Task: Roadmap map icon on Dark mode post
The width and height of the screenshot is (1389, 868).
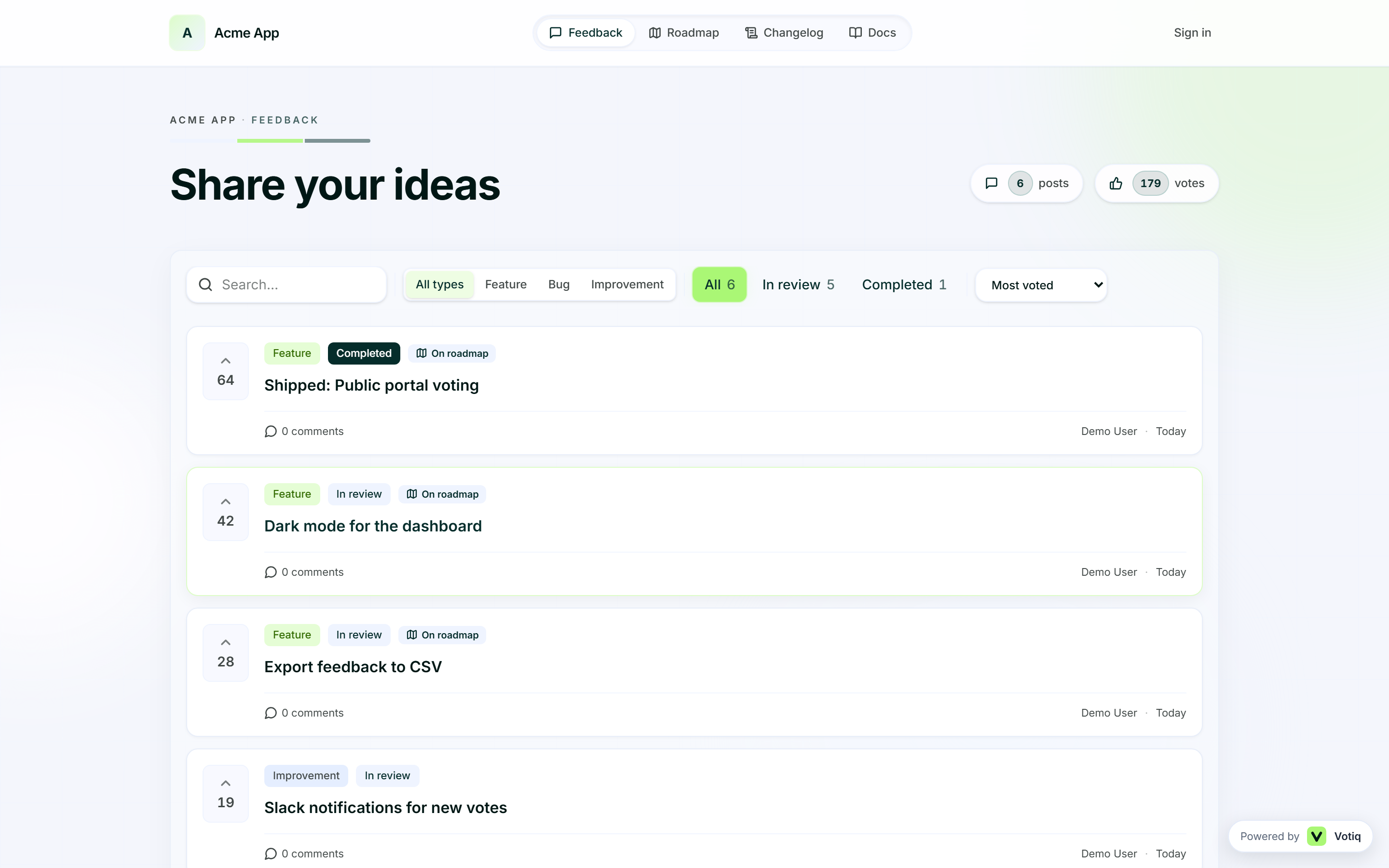Action: 411,494
